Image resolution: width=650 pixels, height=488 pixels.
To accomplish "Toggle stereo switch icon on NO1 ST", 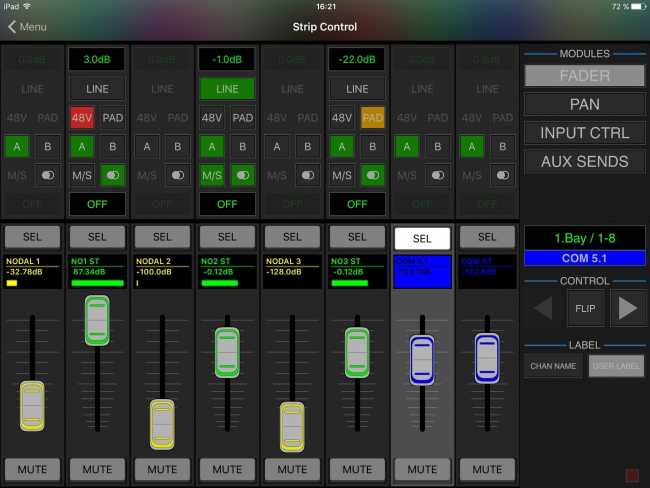I will coord(113,175).
